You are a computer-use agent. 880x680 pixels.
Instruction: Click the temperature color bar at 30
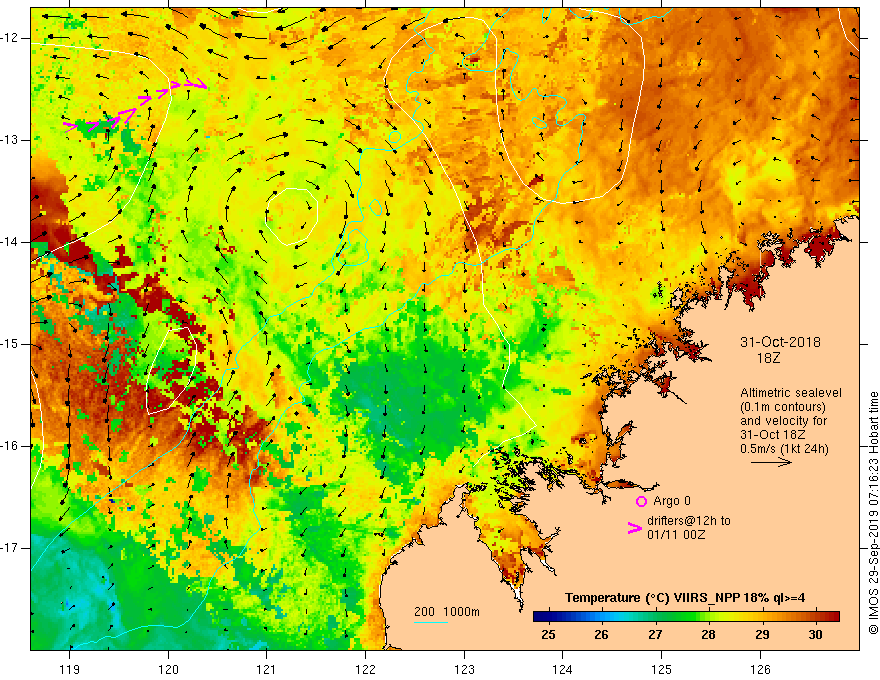point(815,617)
